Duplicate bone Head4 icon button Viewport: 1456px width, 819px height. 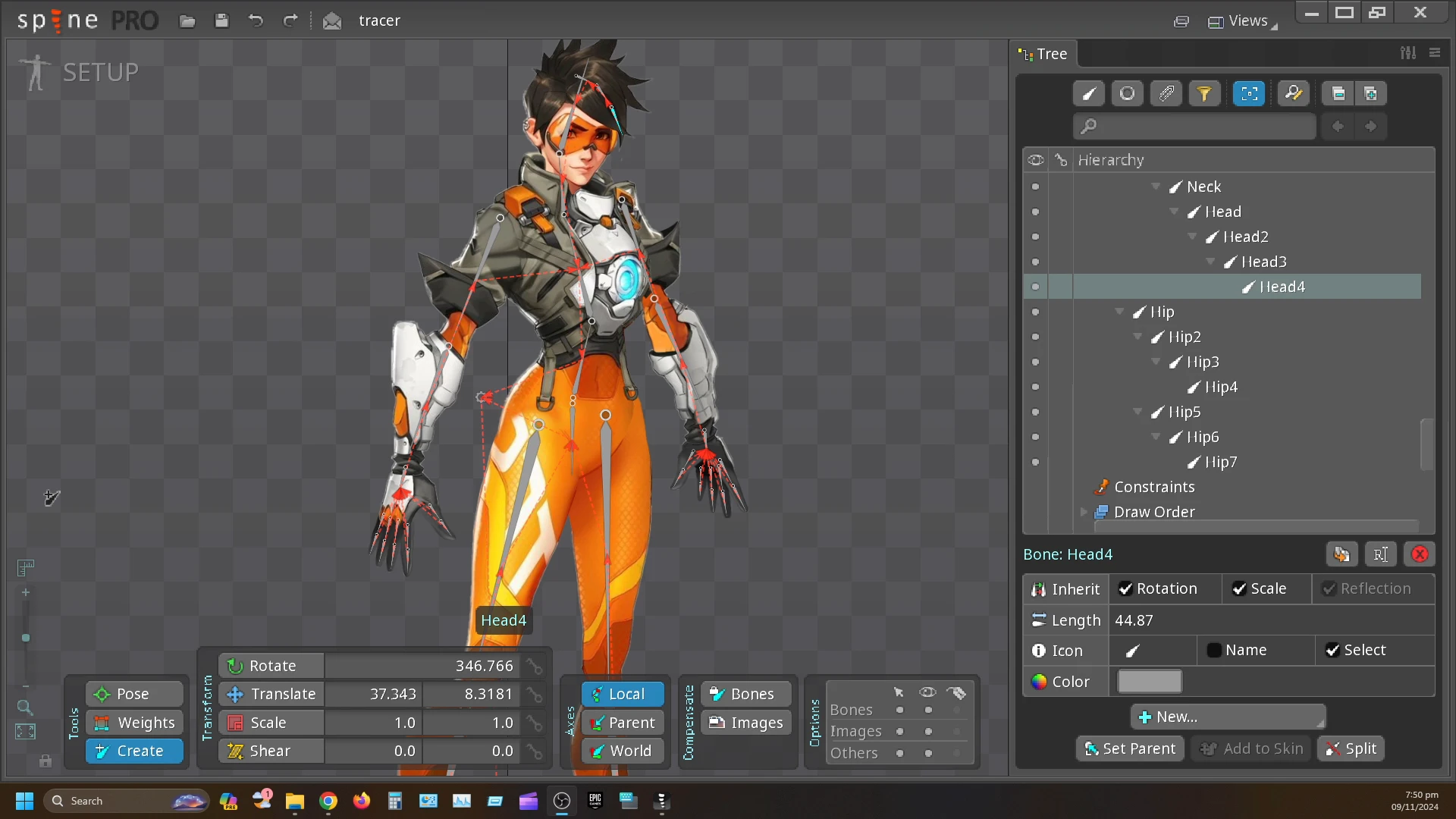pyautogui.click(x=1341, y=554)
